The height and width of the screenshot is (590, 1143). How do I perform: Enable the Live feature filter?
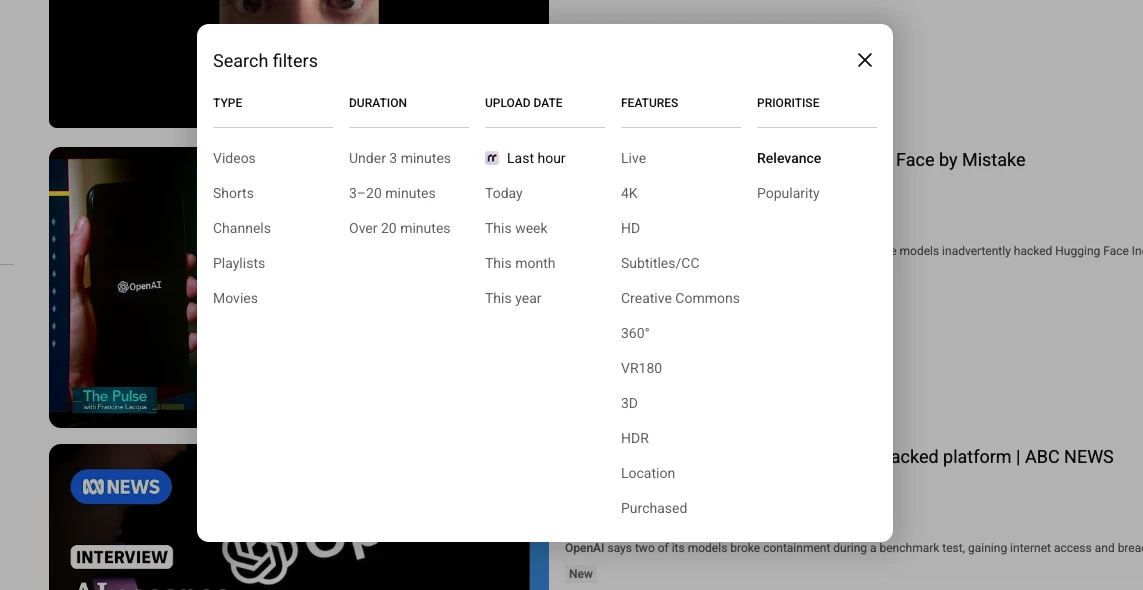pyautogui.click(x=633, y=158)
